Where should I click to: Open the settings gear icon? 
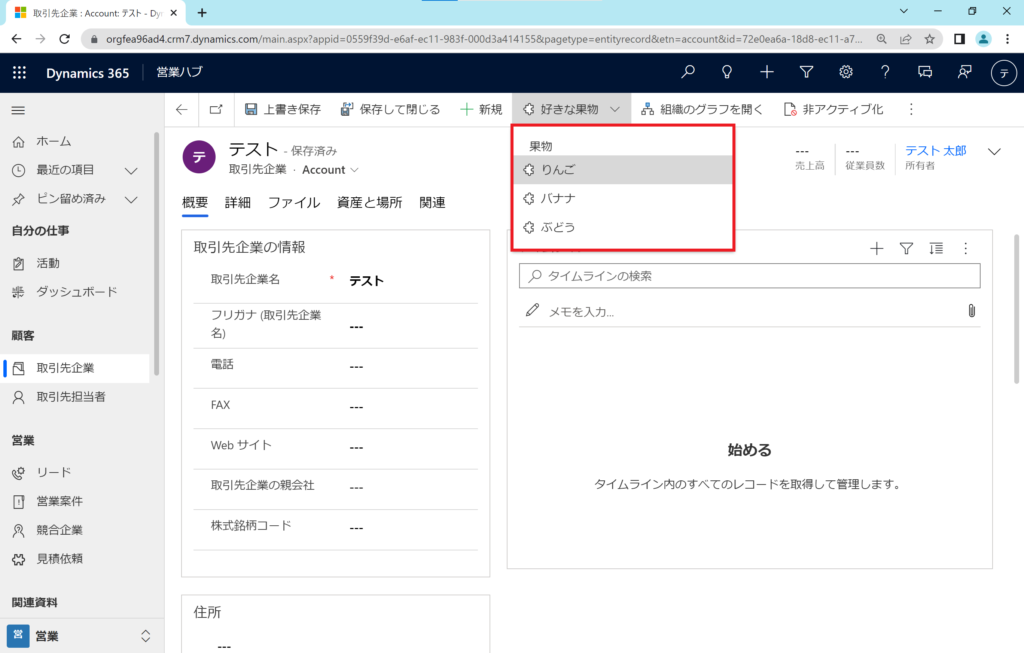coord(846,73)
